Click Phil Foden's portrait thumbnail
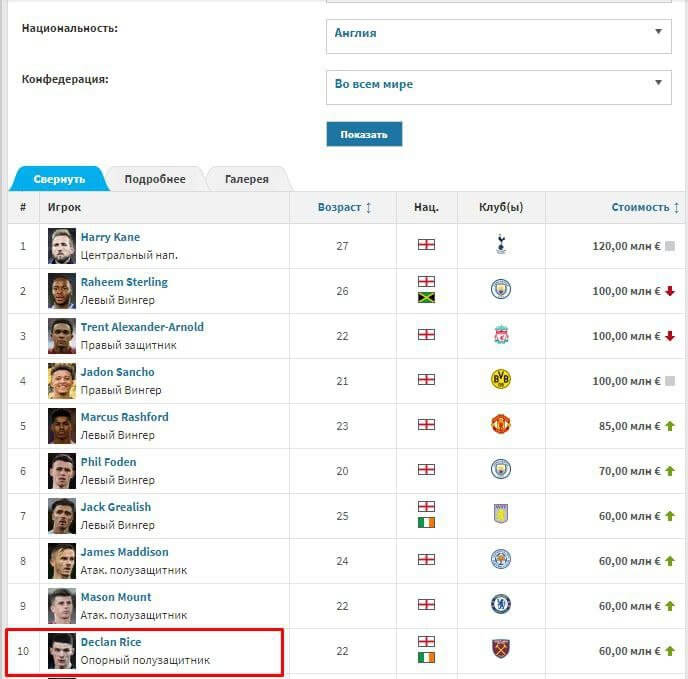Viewport: 688px width, 679px height. (x=62, y=471)
